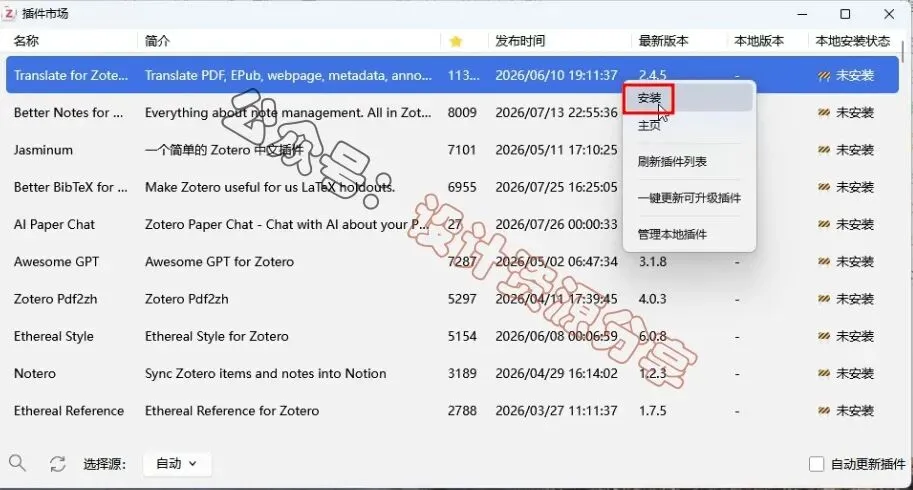The image size is (913, 490).
Task: Click description 'Sync Zotero items and notes into Notion'
Action: tap(266, 373)
